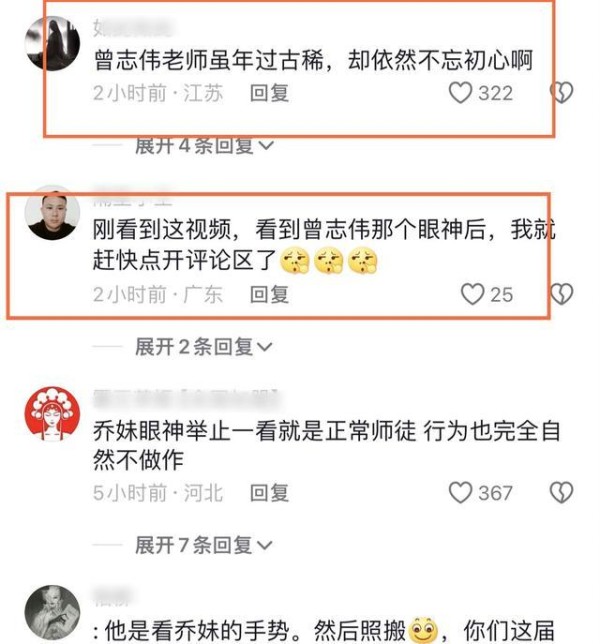This screenshot has width=600, height=644.
Task: Like the comment with 322 likes
Action: tap(460, 93)
